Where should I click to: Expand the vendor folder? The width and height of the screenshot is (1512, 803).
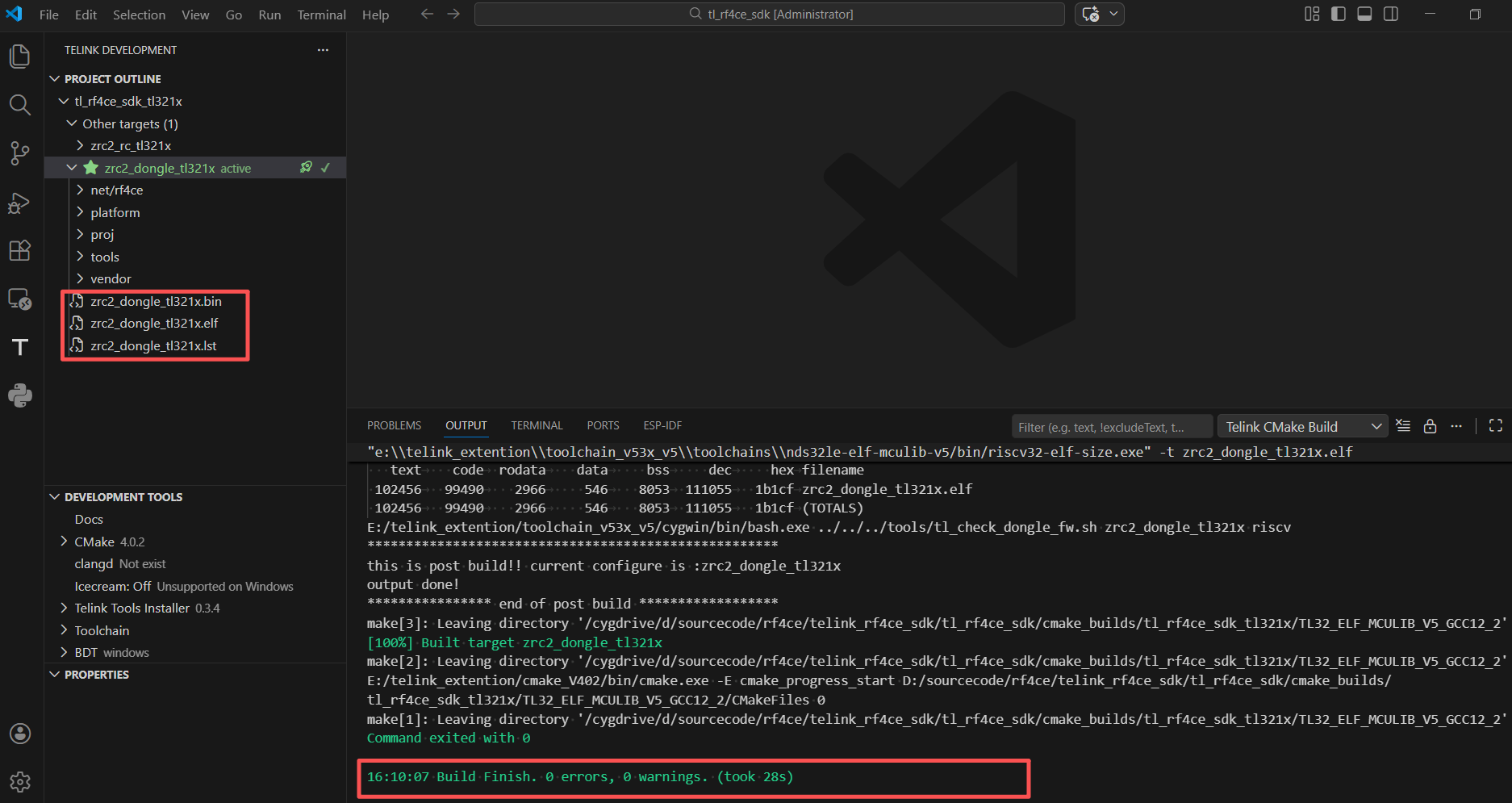(80, 279)
